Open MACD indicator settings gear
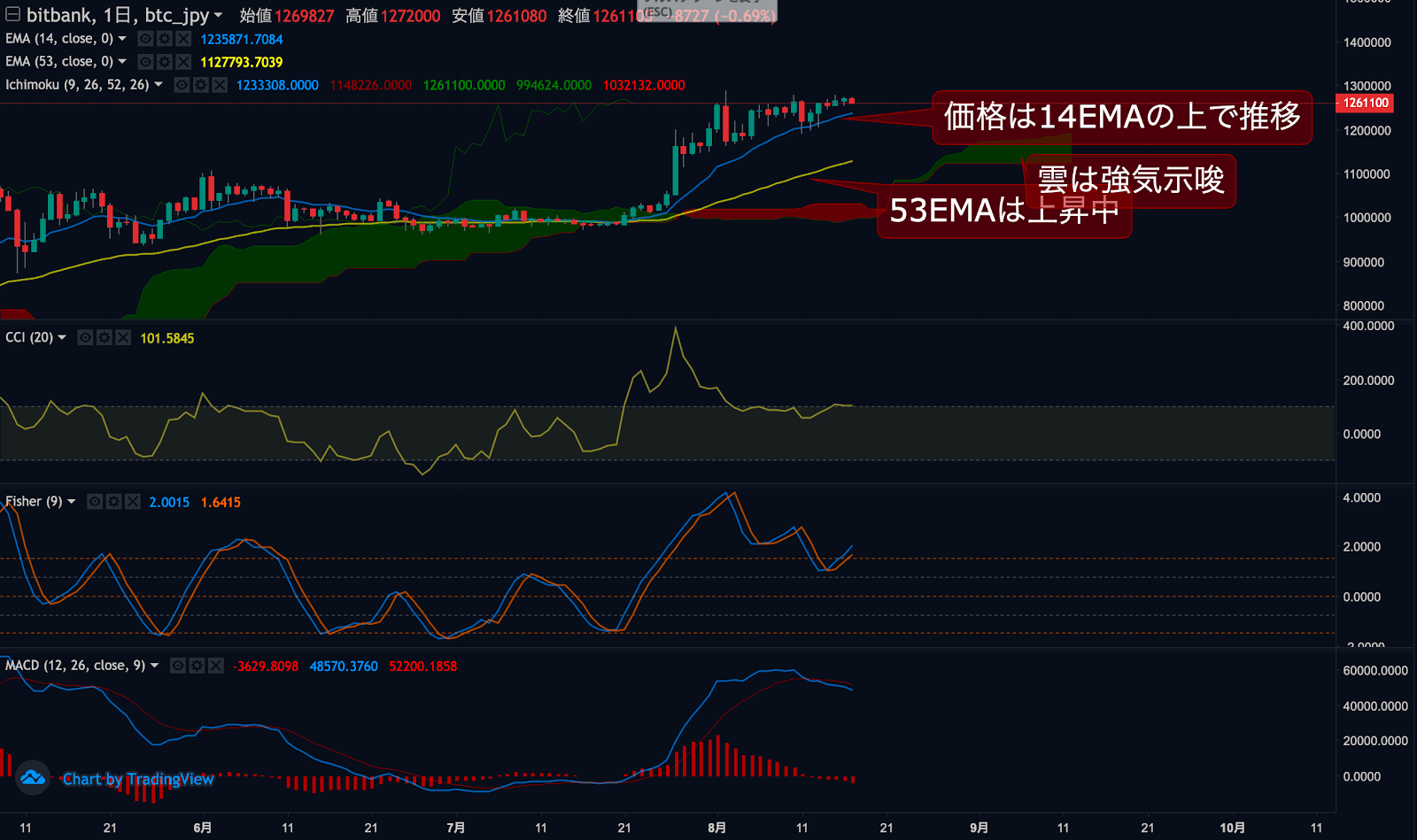This screenshot has width=1417, height=840. (197, 666)
